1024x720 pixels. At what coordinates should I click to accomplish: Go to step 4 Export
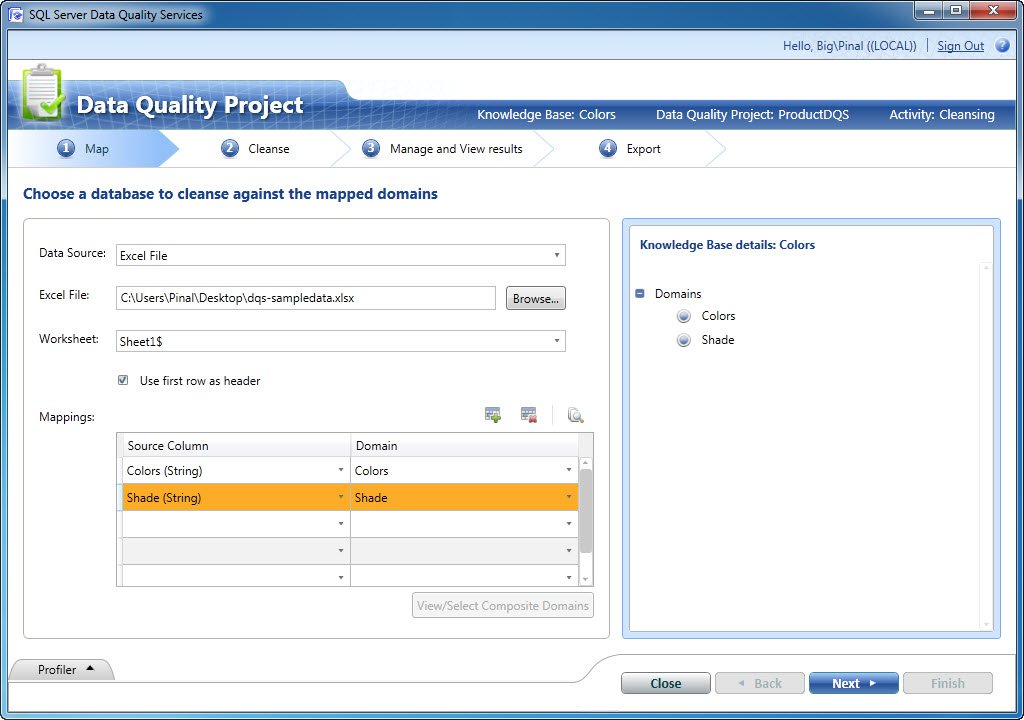click(x=630, y=149)
